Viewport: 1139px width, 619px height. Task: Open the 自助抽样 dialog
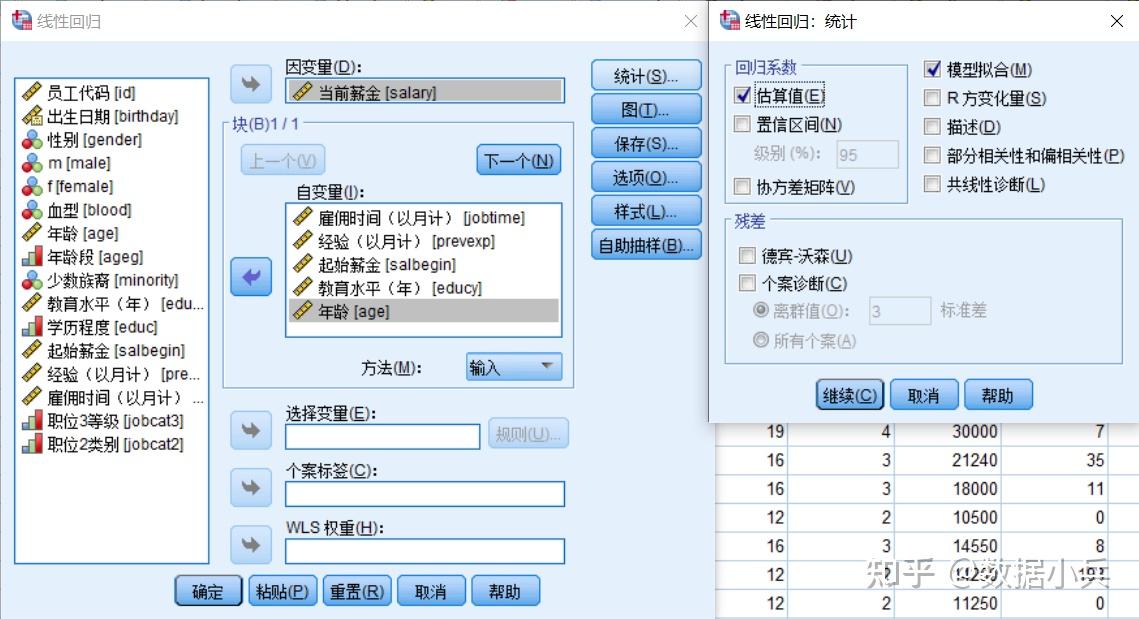click(644, 244)
